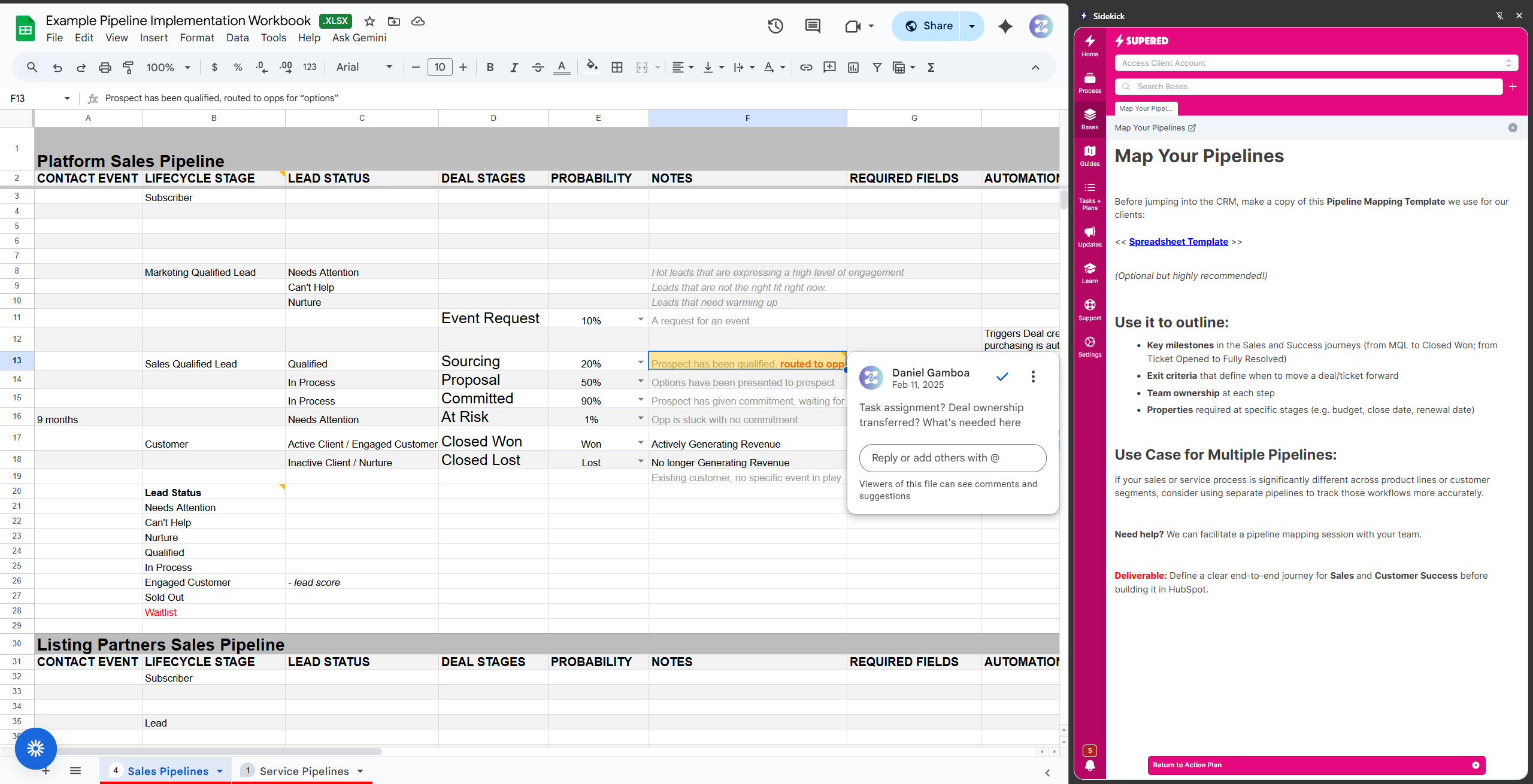Open the Sourcing 20% probability dropdown
The width and height of the screenshot is (1533, 784).
[640, 362]
